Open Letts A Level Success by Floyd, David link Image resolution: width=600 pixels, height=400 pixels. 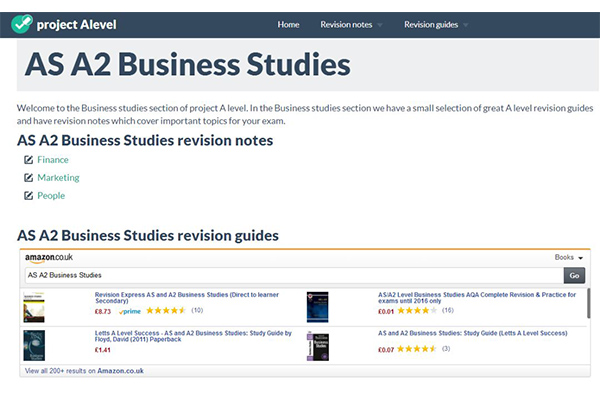pyautogui.click(x=193, y=336)
